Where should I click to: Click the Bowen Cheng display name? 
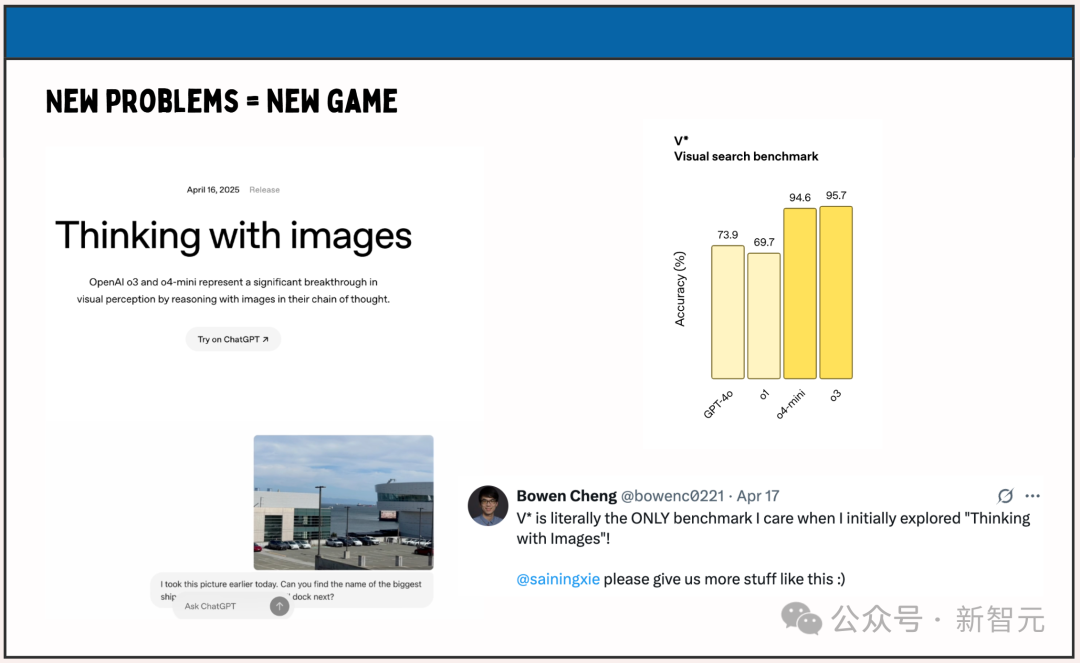566,496
